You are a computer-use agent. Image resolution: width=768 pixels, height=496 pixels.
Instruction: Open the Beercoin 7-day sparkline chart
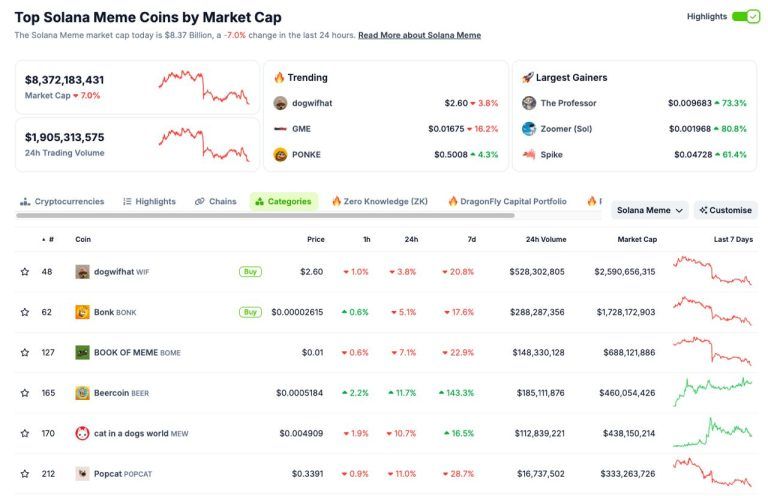(712, 391)
